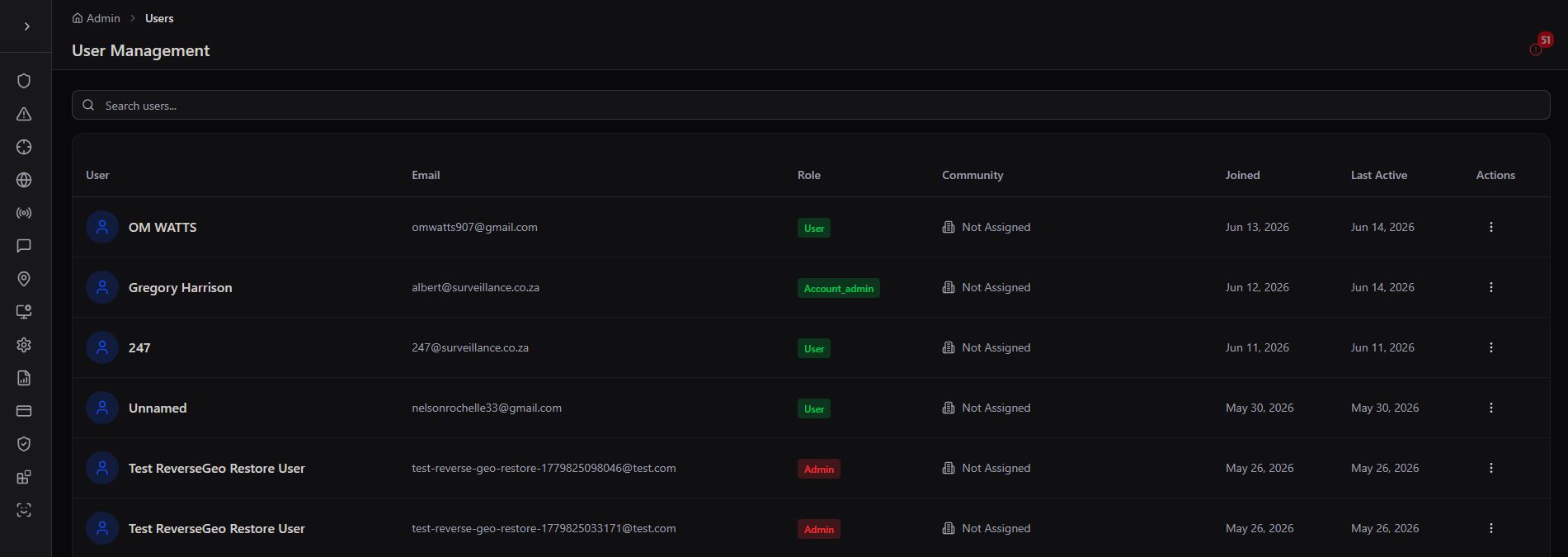1568x557 pixels.
Task: Open actions menu for Gregory Harrison
Action: point(1490,287)
